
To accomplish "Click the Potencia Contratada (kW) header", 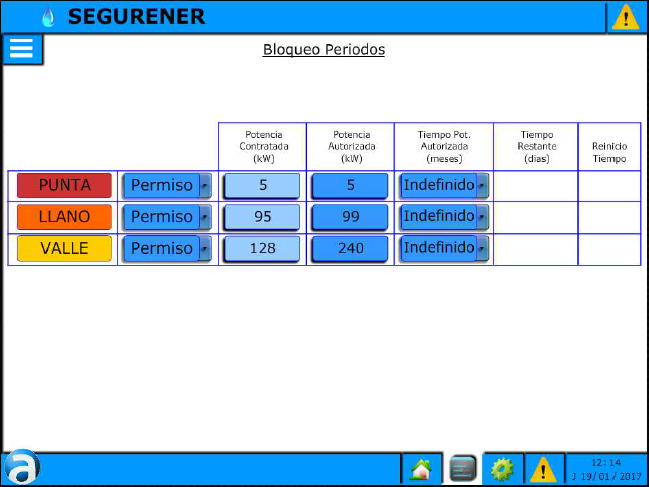I will coord(264,146).
